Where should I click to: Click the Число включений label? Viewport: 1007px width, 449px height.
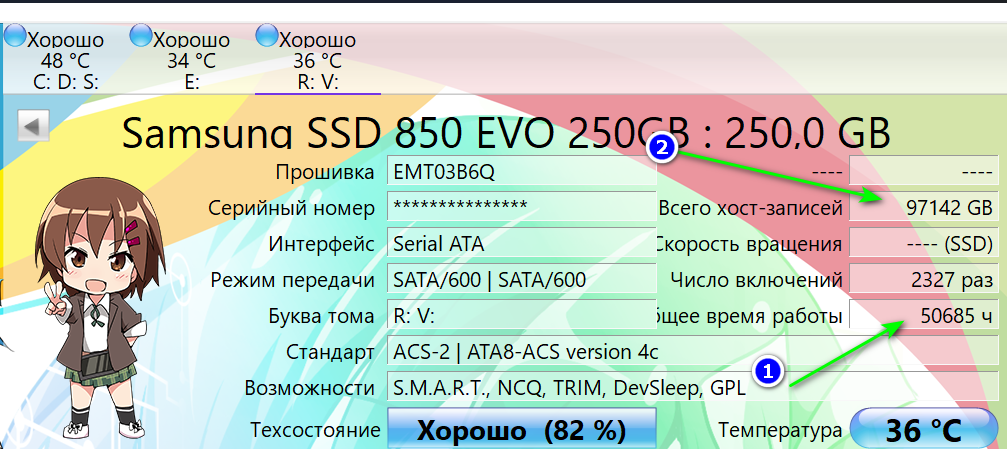[x=757, y=280]
